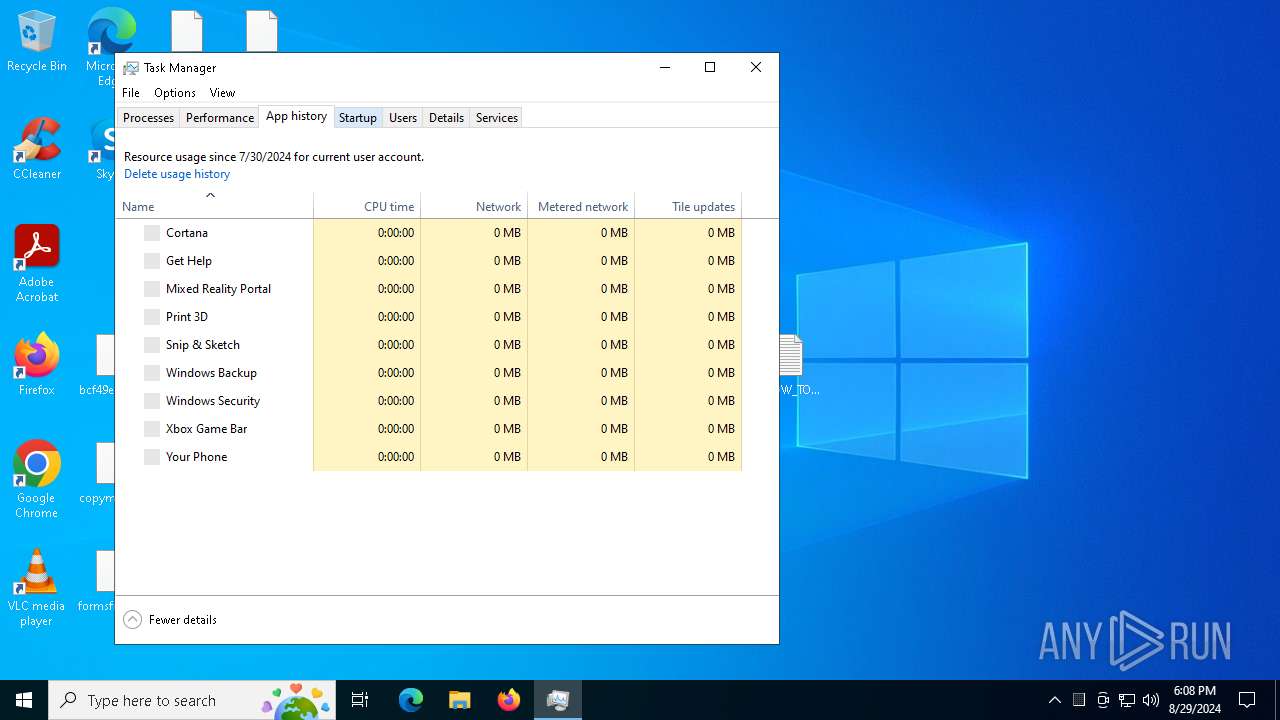The height and width of the screenshot is (720, 1280).
Task: Switch to the Performance tab
Action: [220, 118]
